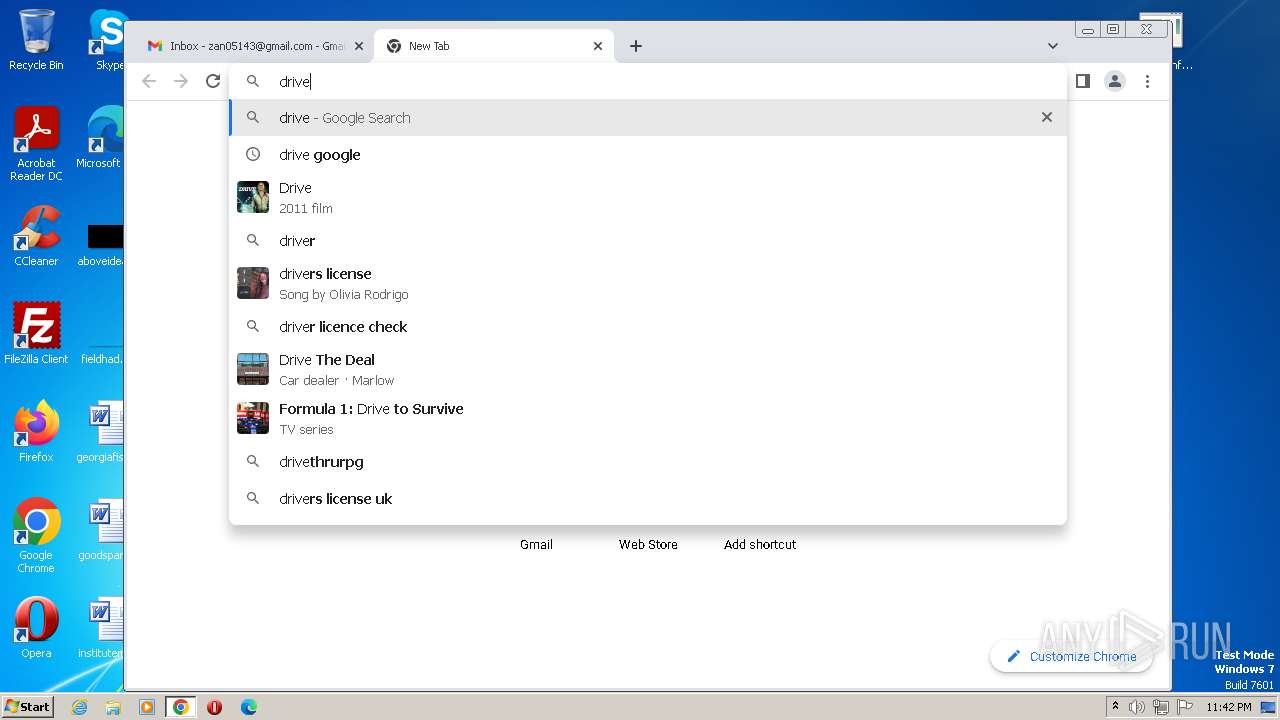The width and height of the screenshot is (1280, 720).
Task: Click the Chrome taskbar button
Action: click(181, 707)
